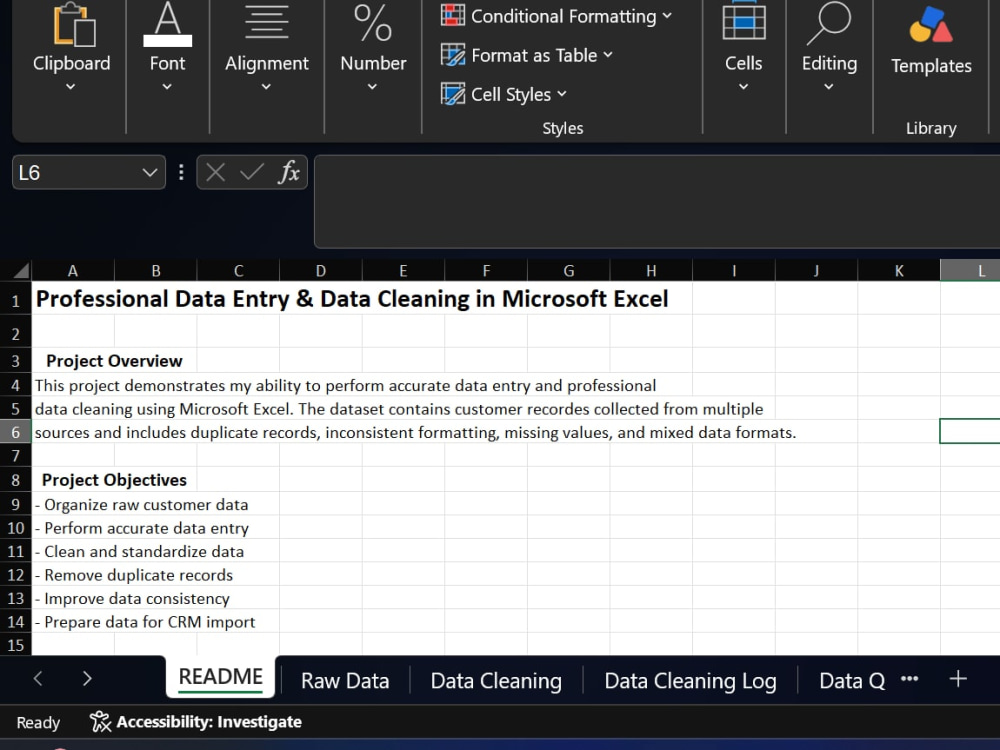Click into the formula bar
1000x750 pixels.
click(657, 202)
